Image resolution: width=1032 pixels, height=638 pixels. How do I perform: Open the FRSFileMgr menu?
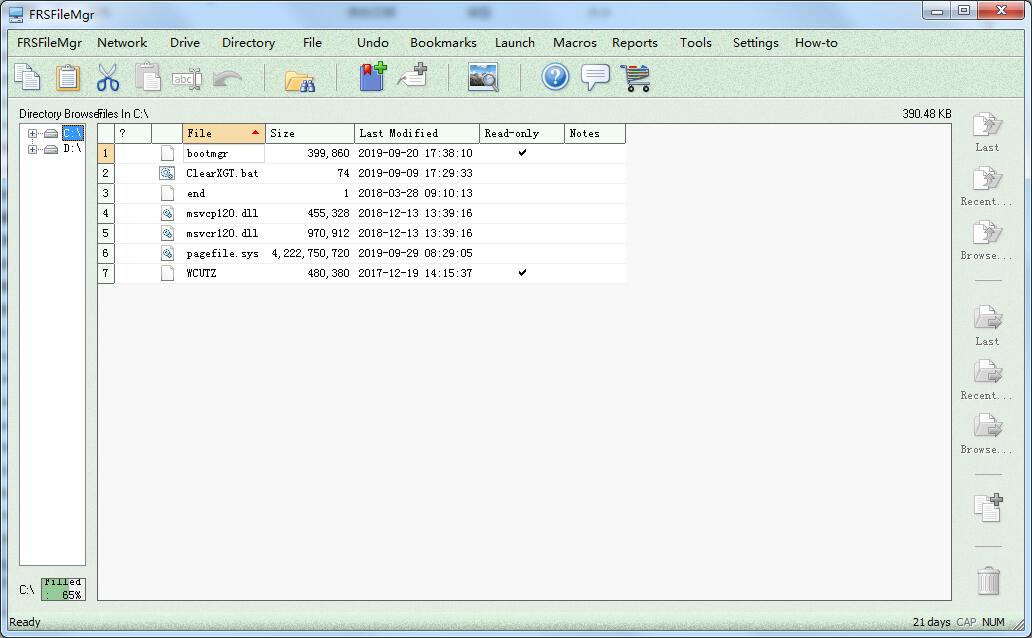coord(49,43)
